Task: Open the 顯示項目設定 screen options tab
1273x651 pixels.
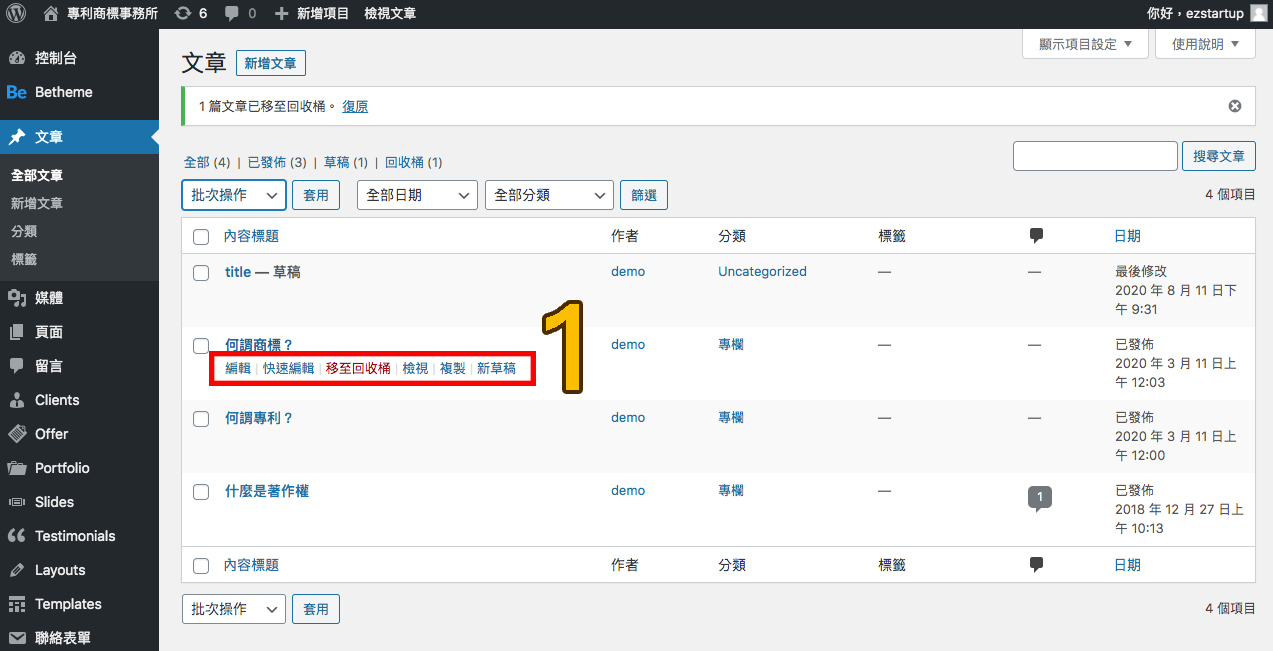Action: tap(1084, 44)
